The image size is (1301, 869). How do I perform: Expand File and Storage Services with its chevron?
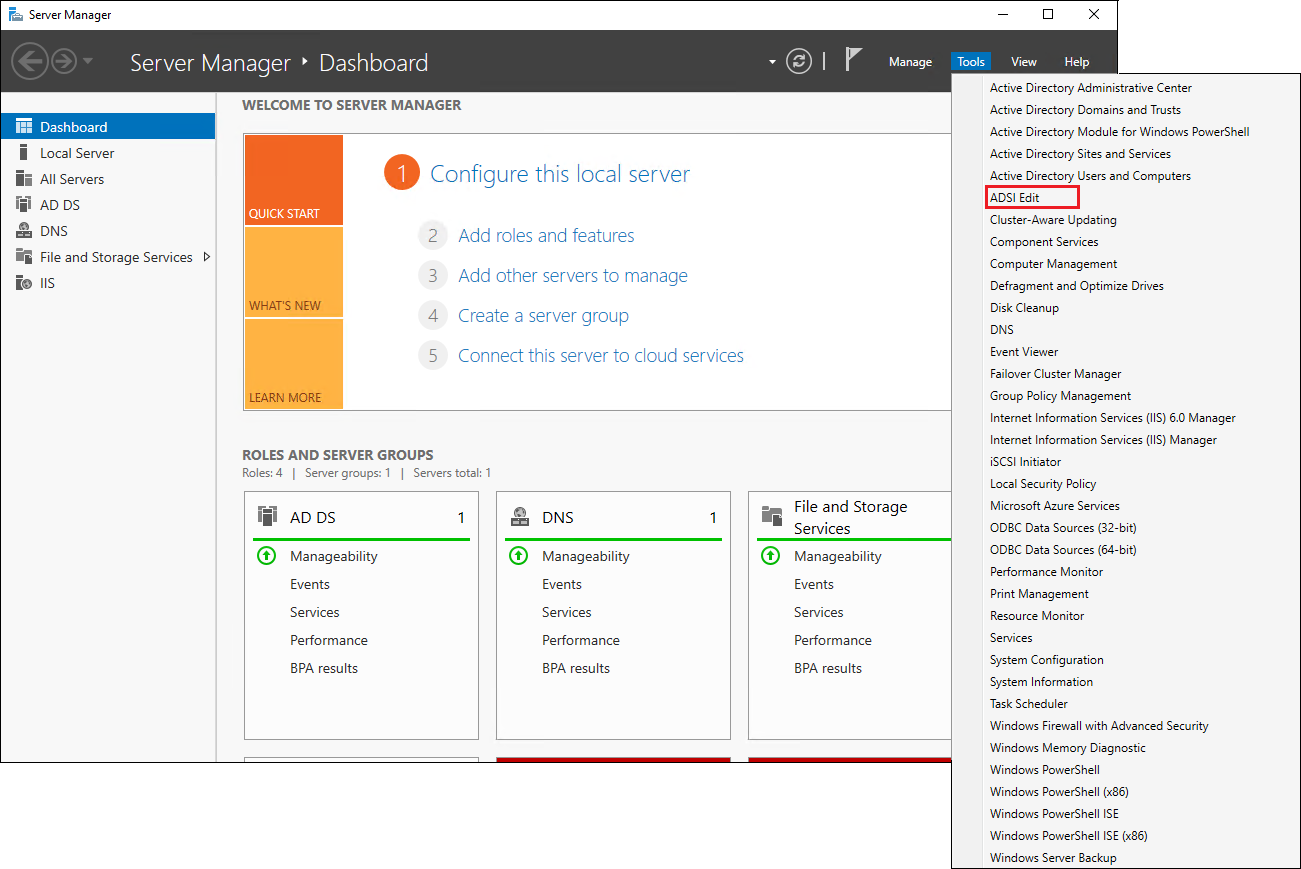pos(207,256)
